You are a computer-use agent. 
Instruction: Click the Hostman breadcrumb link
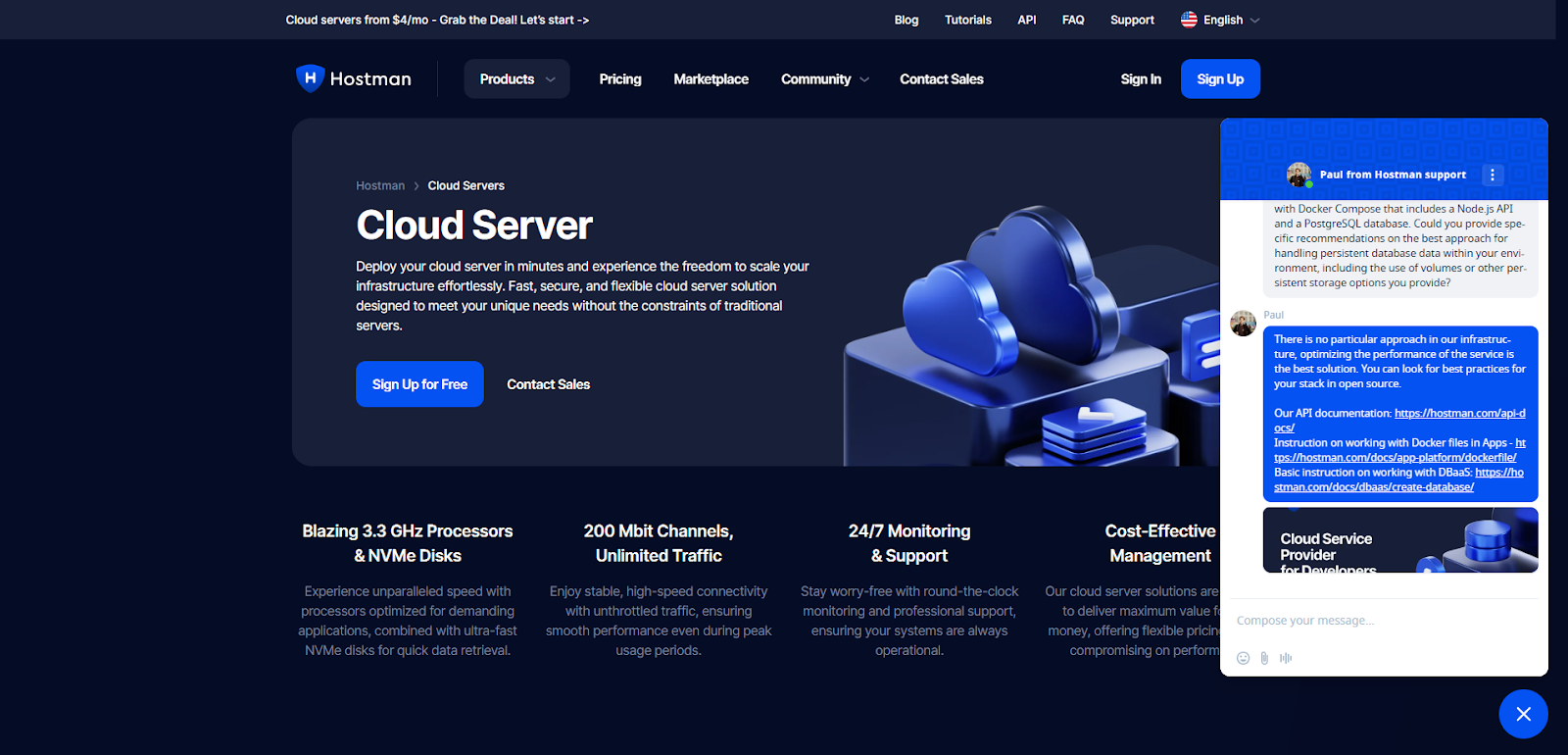tap(380, 185)
